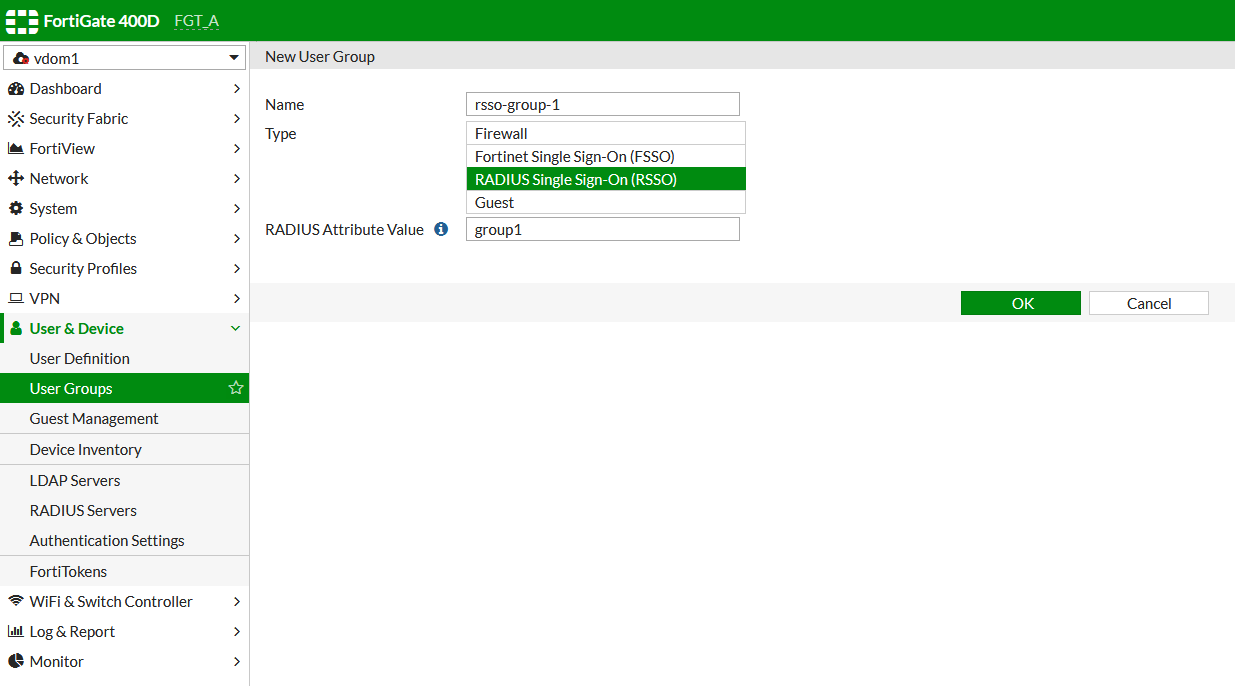Click the System gear icon

pos(15,209)
